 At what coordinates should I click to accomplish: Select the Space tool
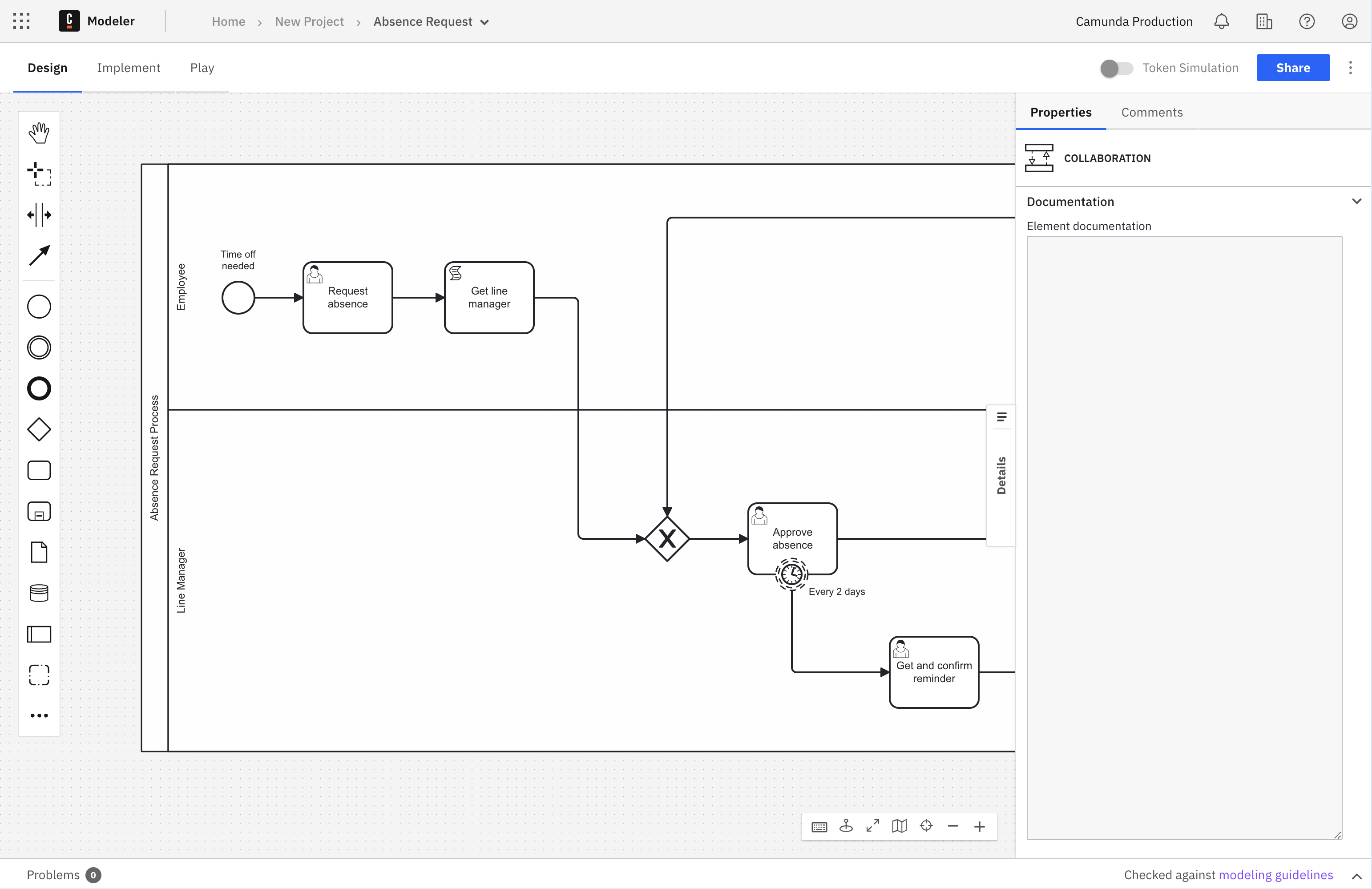click(x=39, y=214)
